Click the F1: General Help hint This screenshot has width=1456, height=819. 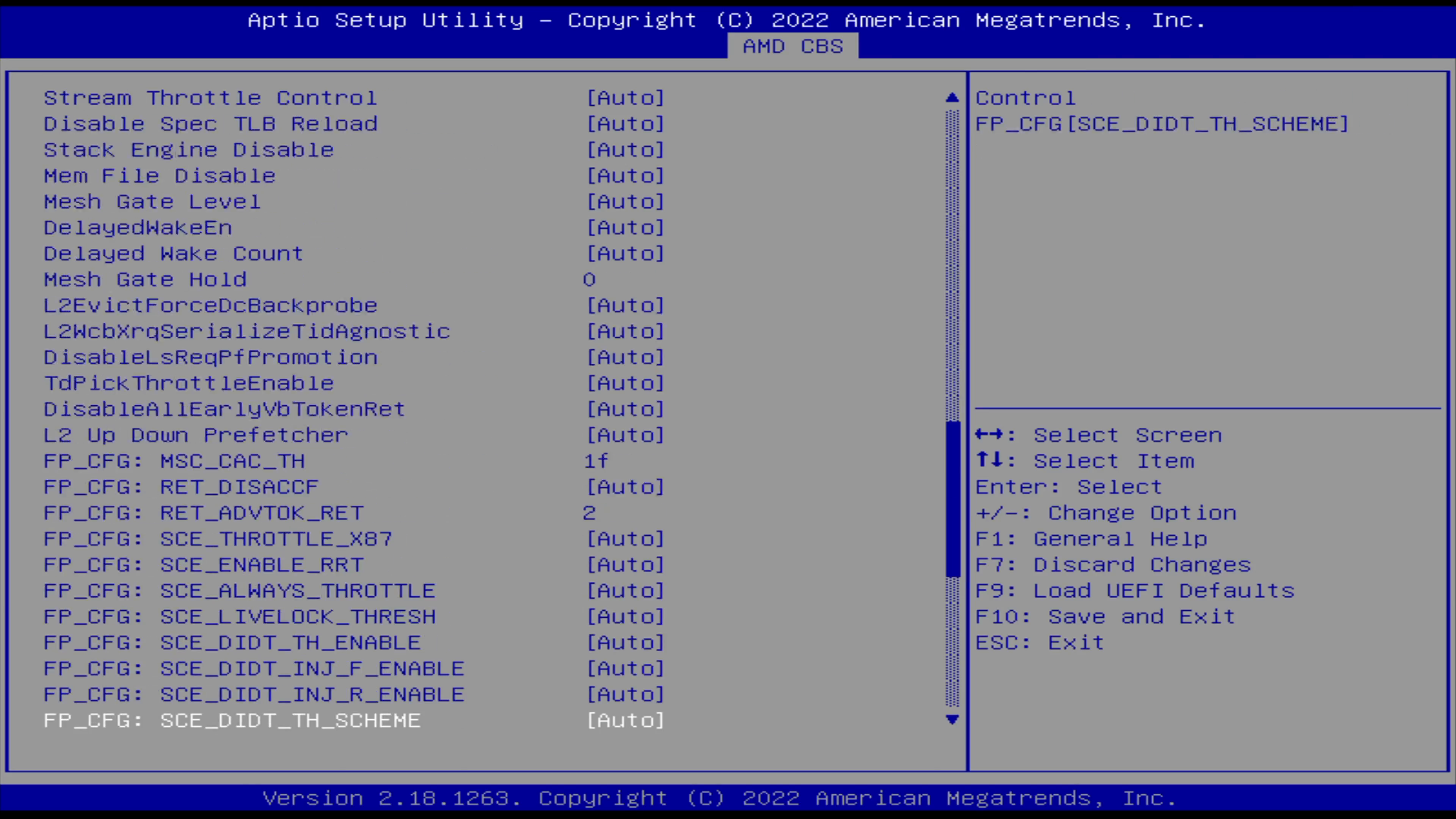[x=1092, y=540]
